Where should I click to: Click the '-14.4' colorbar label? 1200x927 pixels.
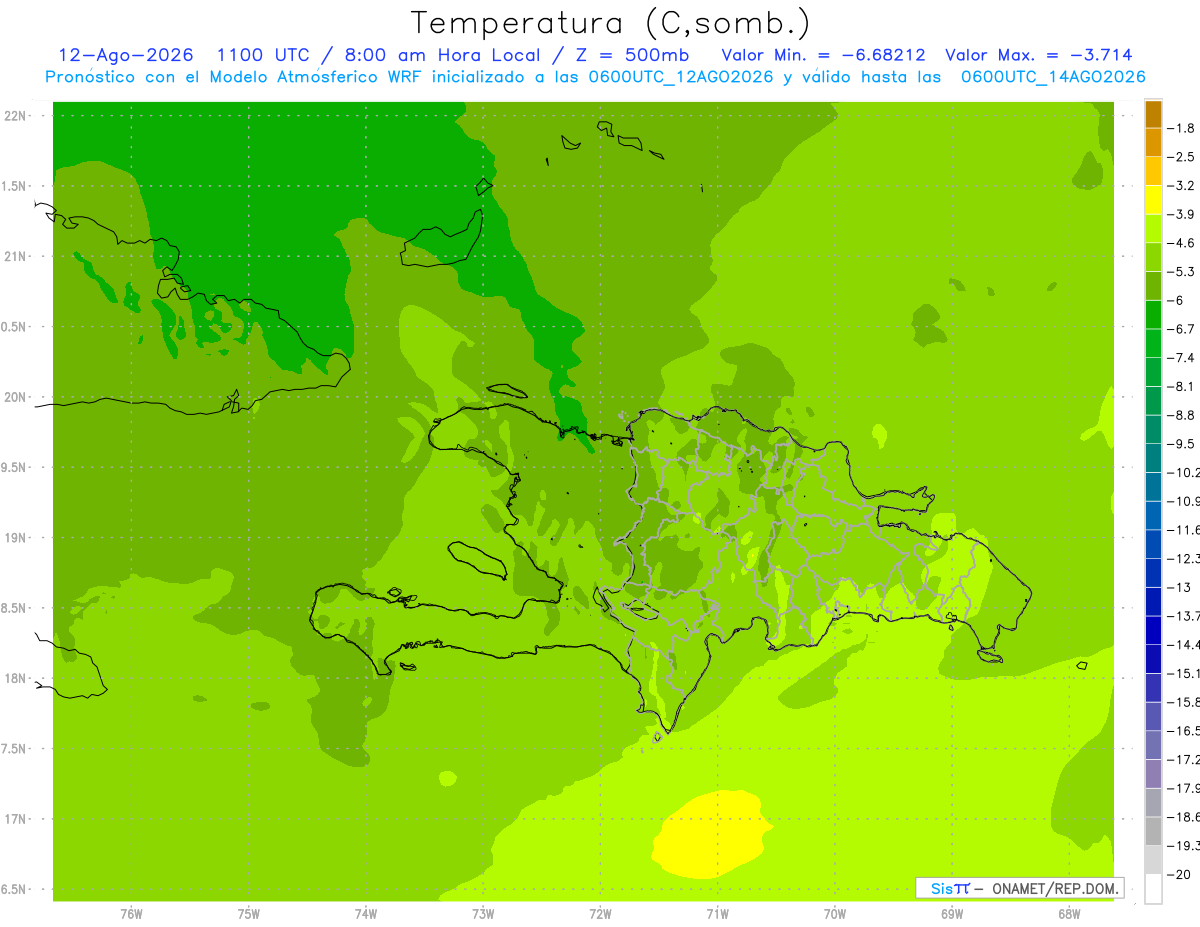(1183, 645)
